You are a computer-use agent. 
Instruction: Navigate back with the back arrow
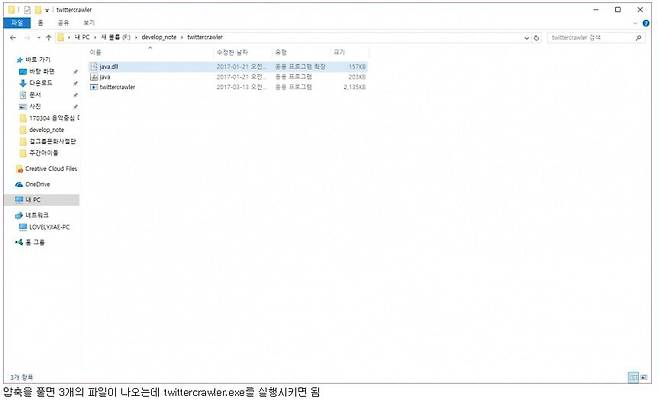coord(12,38)
